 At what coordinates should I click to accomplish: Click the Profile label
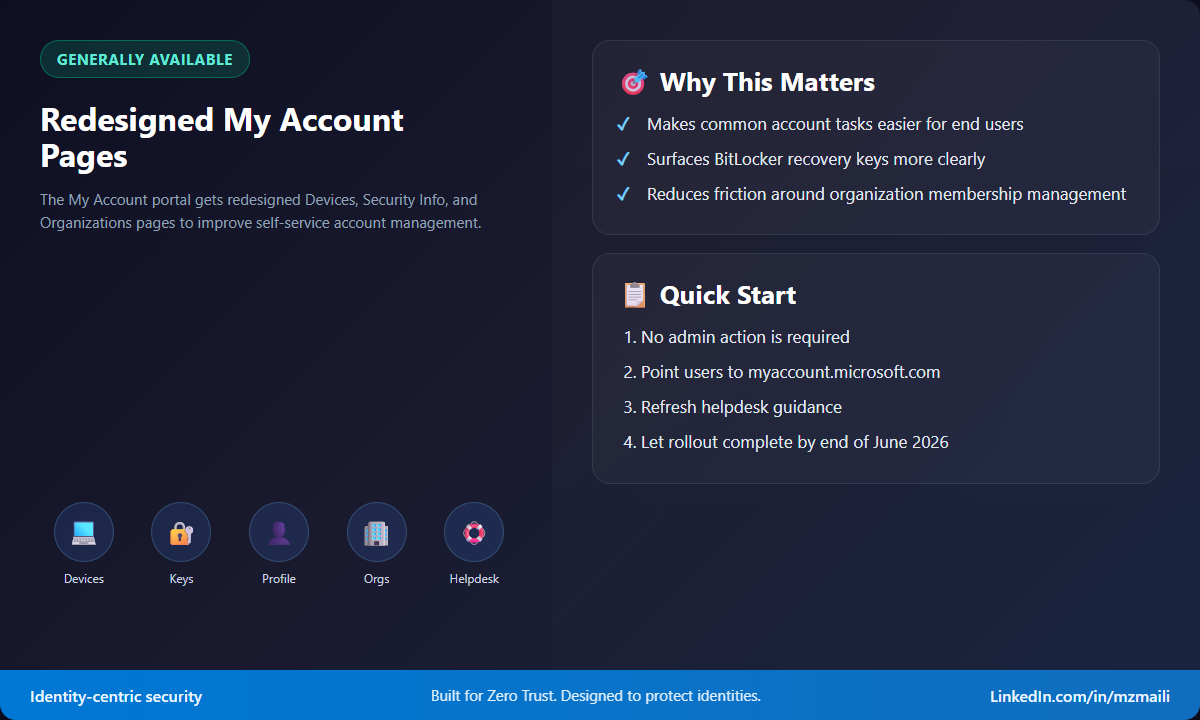279,579
